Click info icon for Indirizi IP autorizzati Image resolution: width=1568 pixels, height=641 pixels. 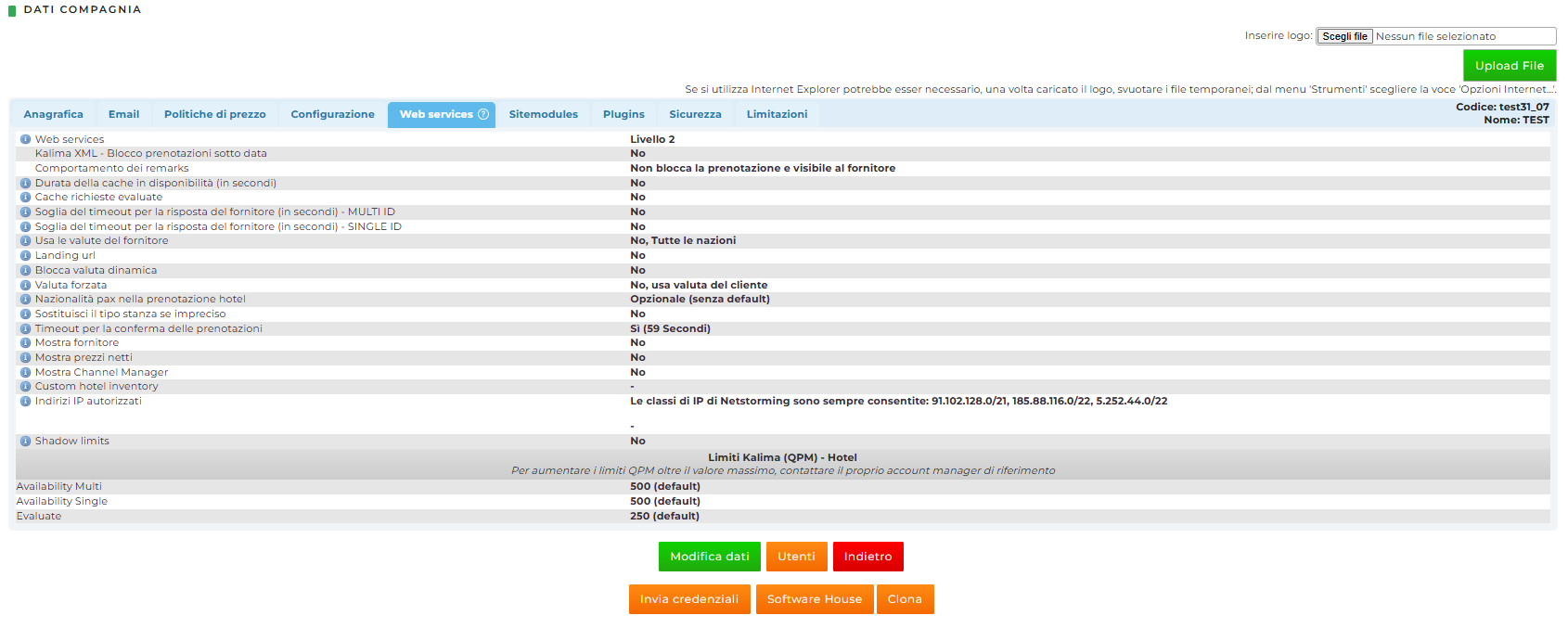click(25, 401)
